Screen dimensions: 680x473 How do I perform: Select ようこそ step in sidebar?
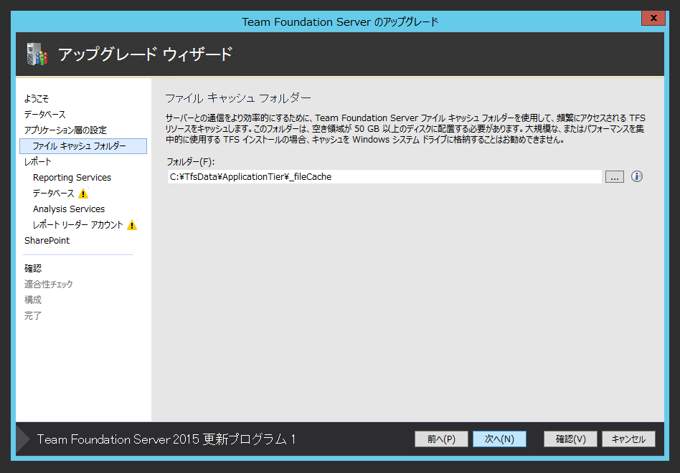point(36,99)
